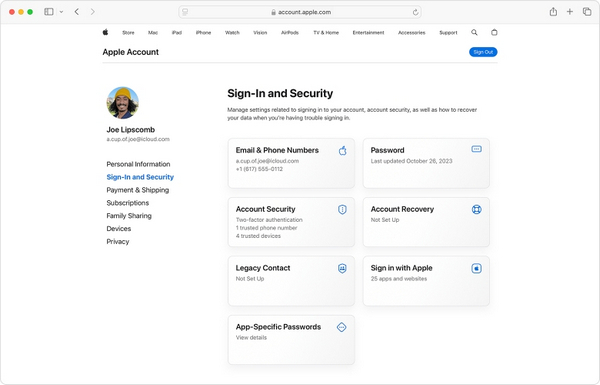Open the Email & Phone Numbers card title
Viewport: 600px width, 385px height.
pos(277,150)
